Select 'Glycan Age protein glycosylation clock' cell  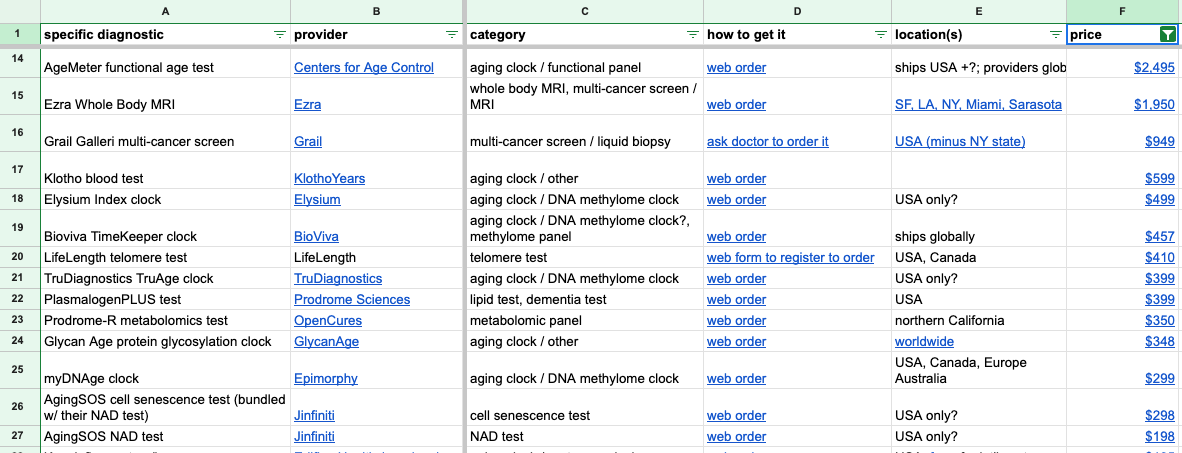point(166,342)
